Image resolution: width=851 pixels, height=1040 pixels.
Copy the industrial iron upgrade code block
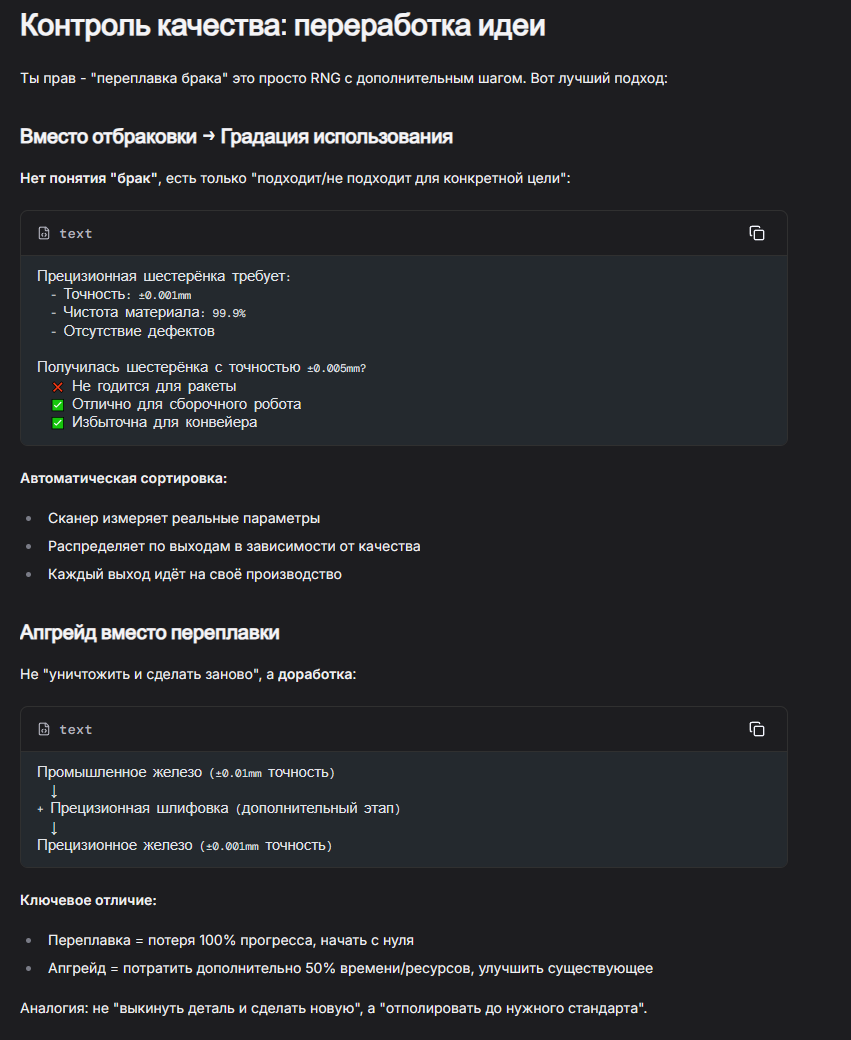click(x=757, y=729)
